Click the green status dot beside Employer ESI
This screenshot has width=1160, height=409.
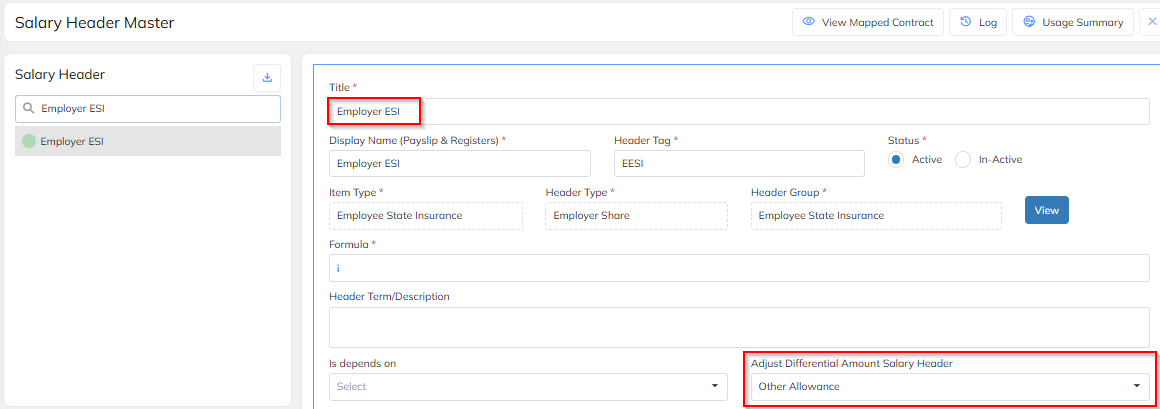tap(28, 141)
